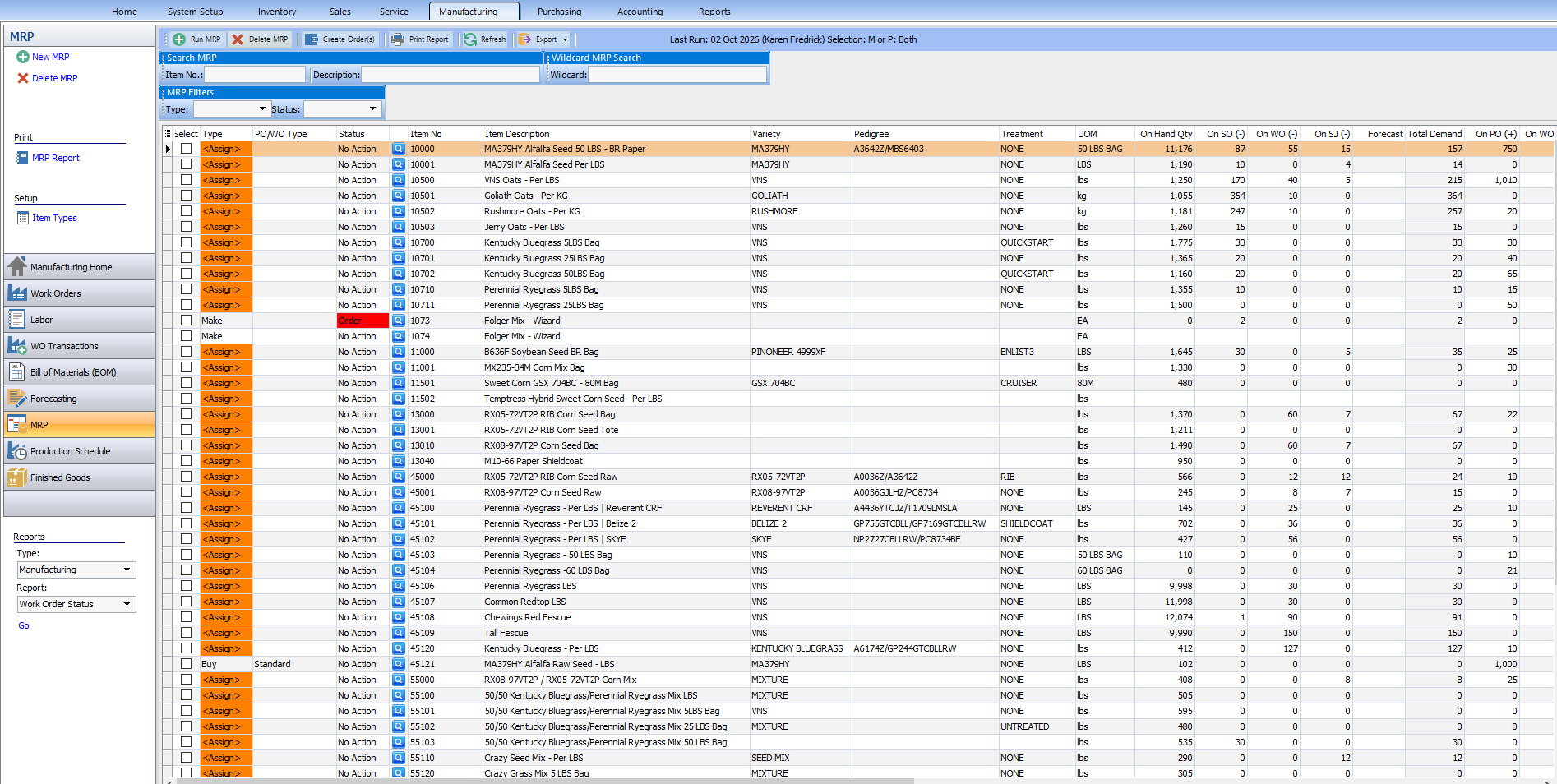The width and height of the screenshot is (1557, 784).
Task: Open Bill of Materials (BOM)
Action: coord(79,372)
